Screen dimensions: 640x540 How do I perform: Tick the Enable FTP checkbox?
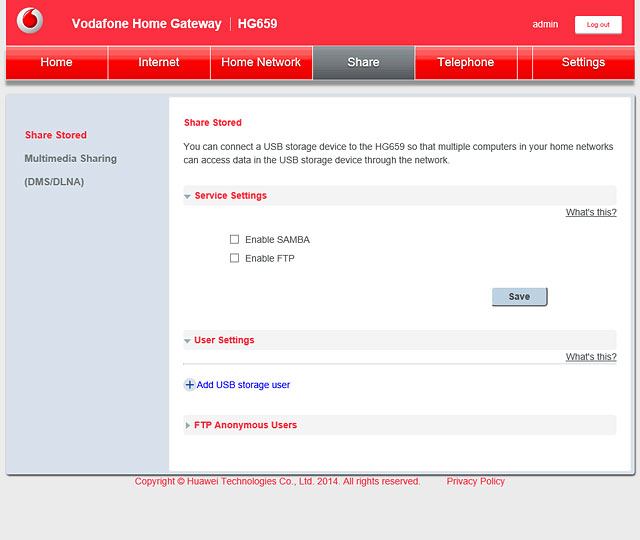click(x=234, y=258)
